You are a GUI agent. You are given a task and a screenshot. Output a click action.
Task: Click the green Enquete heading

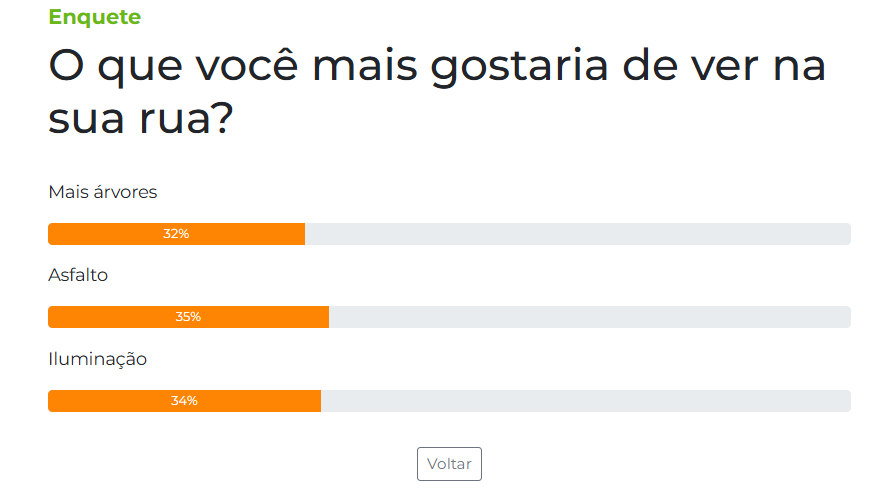95,17
